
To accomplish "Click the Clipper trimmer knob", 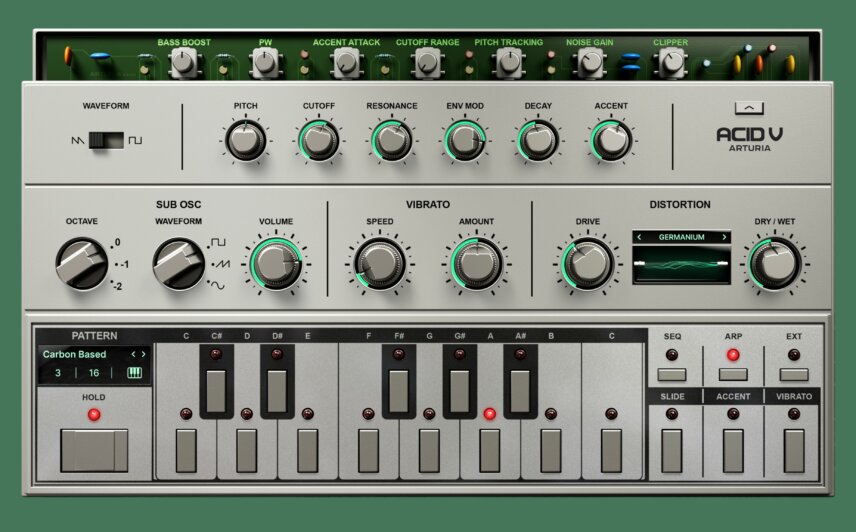I will [671, 63].
